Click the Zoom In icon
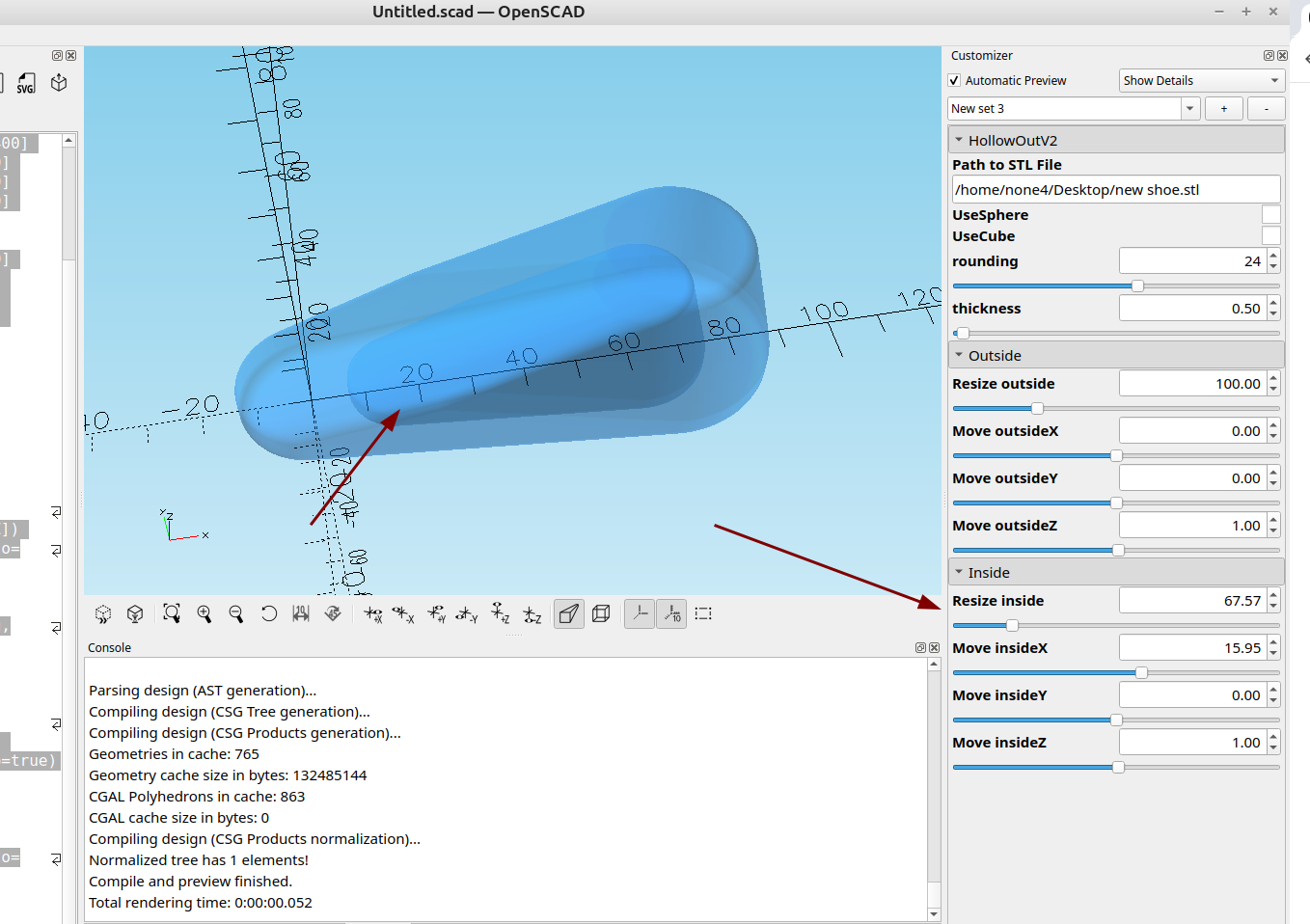Viewport: 1310px width, 924px height. 204,613
